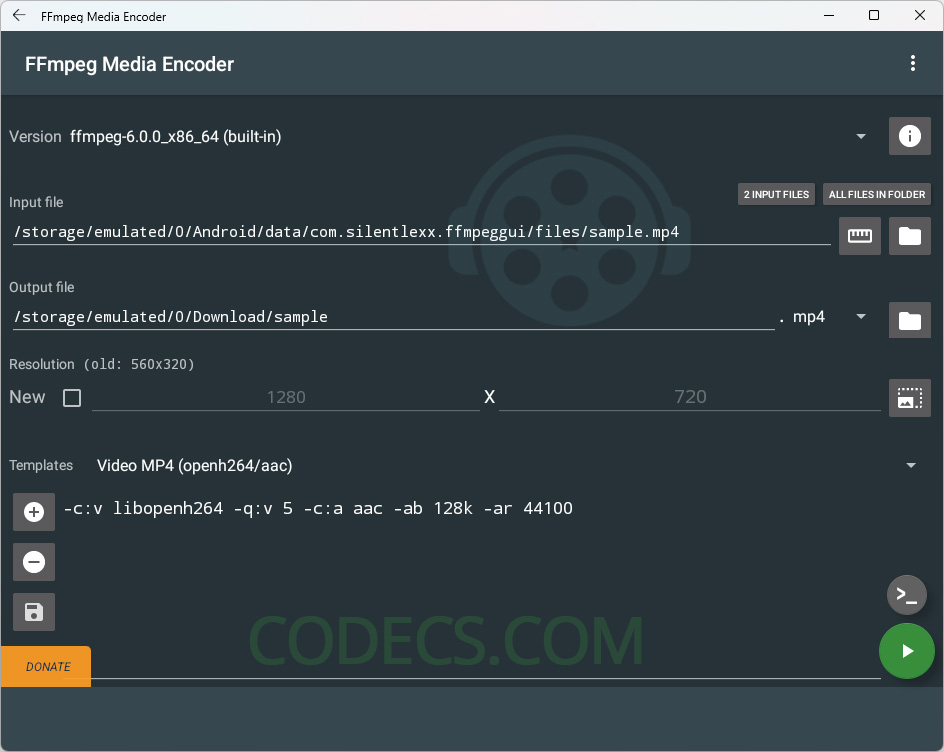The width and height of the screenshot is (944, 752).
Task: Open the input file duration trim tool
Action: click(x=860, y=235)
